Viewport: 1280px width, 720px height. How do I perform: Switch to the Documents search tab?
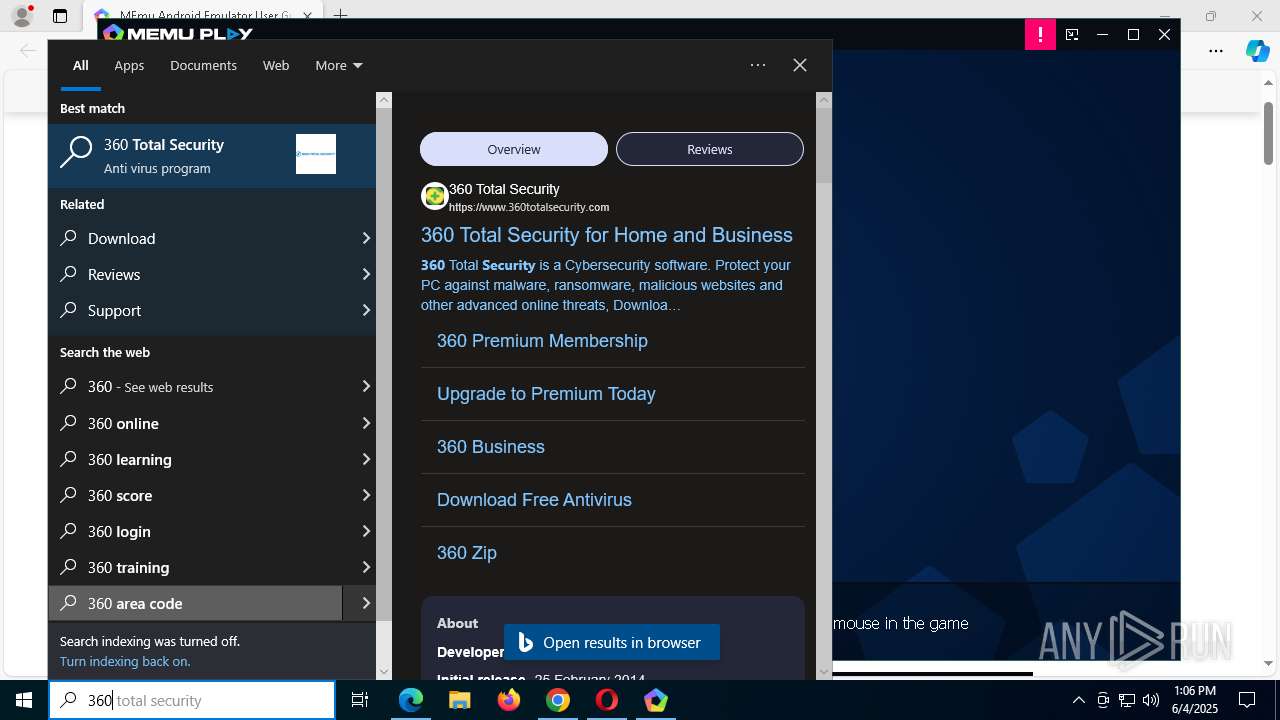pos(203,65)
